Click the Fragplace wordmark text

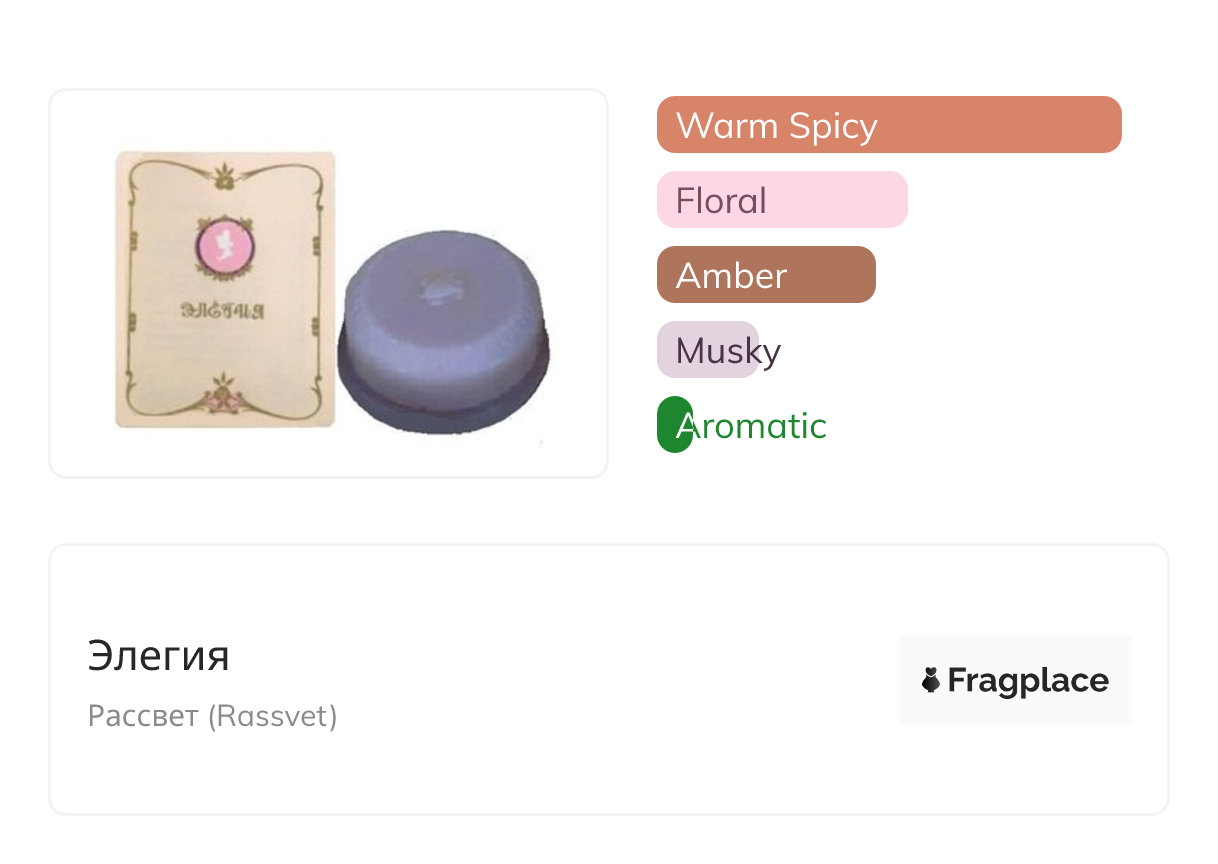(x=1027, y=681)
